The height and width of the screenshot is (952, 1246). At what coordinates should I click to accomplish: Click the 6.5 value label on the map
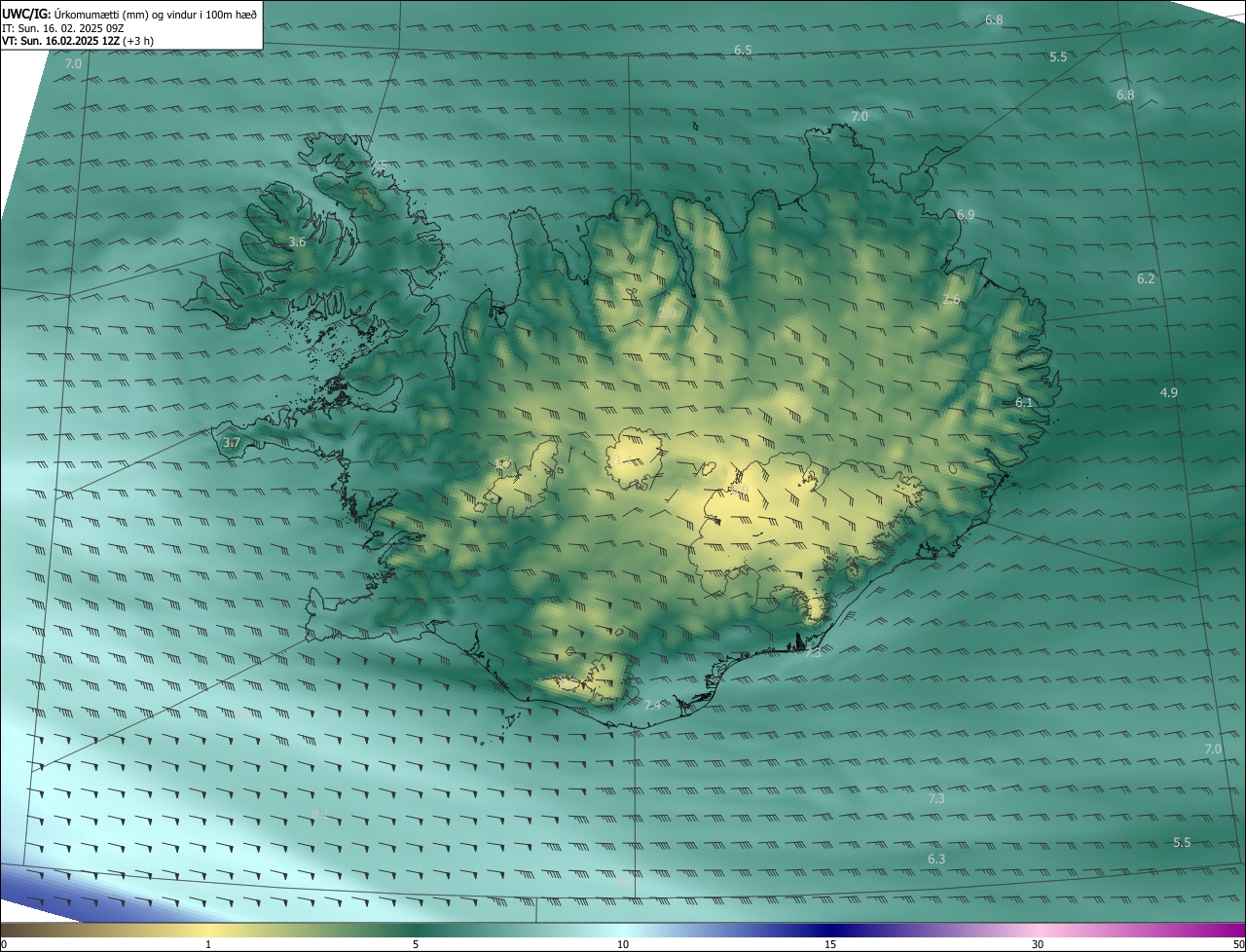tap(743, 50)
